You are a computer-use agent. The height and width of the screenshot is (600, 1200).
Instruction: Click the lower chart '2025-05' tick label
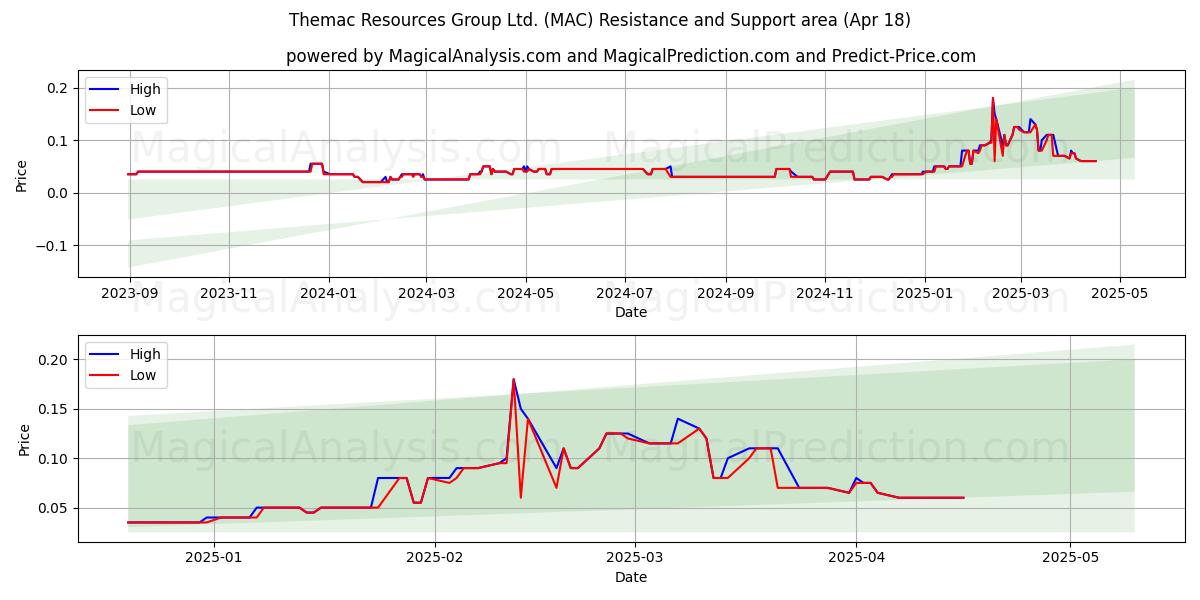[1071, 558]
